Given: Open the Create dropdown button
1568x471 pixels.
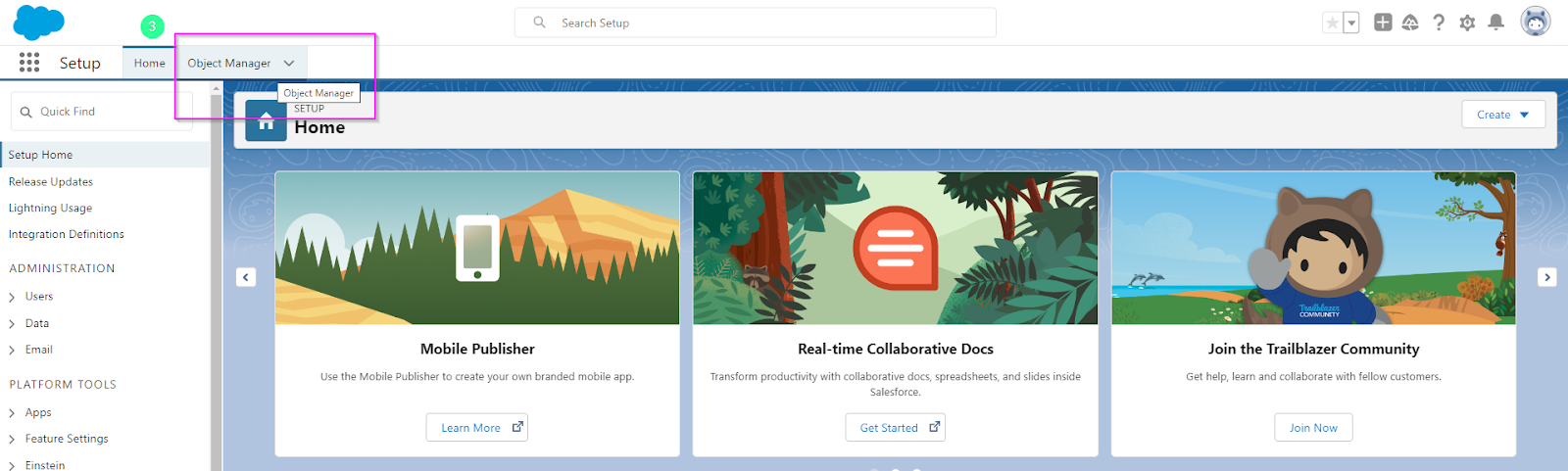Looking at the screenshot, I should [x=1503, y=115].
